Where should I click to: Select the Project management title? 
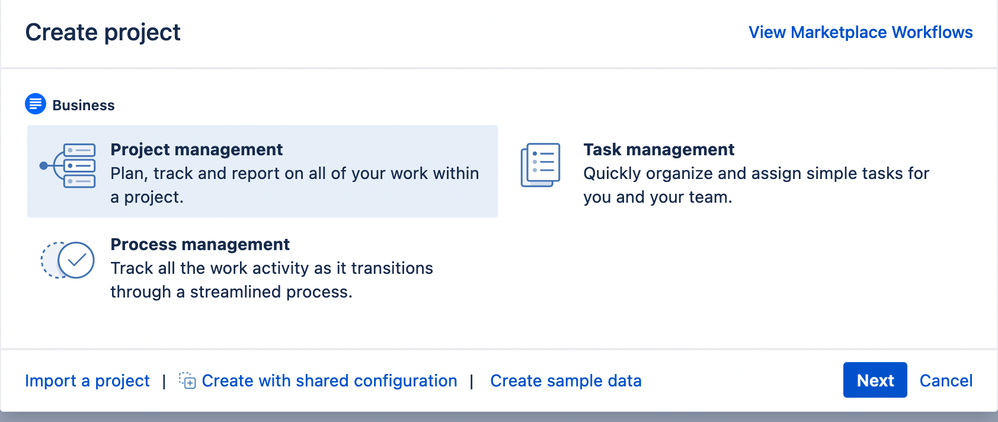coord(196,149)
